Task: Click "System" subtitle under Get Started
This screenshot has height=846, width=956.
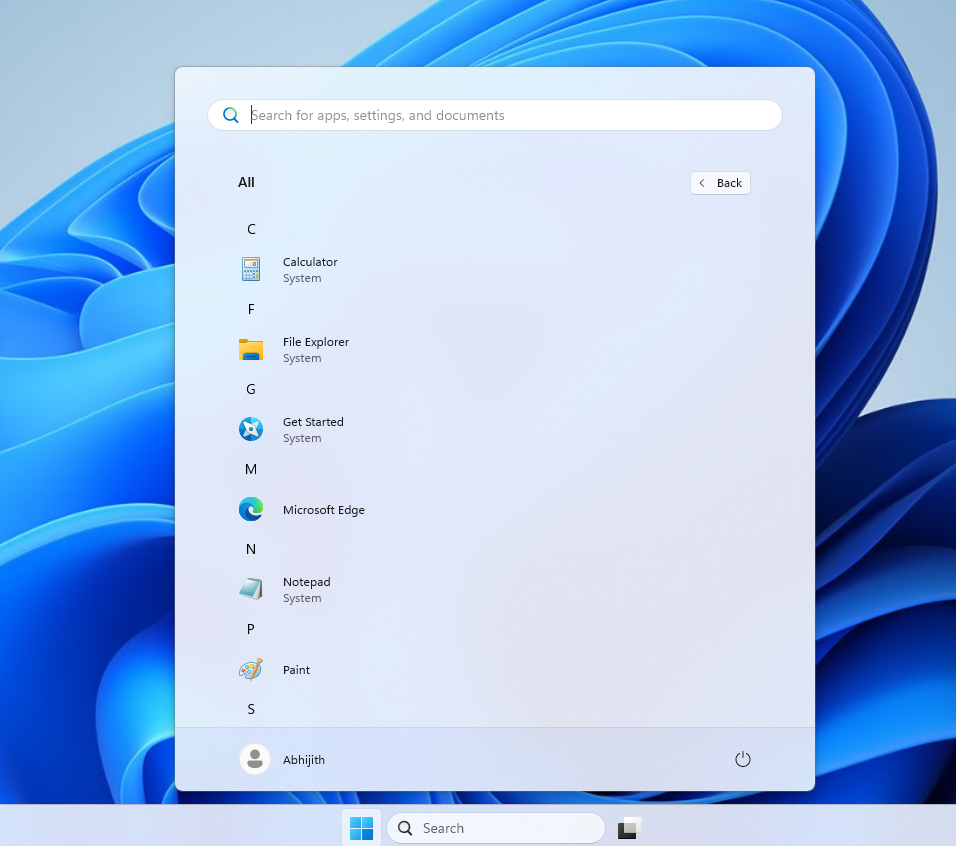Action: [302, 438]
